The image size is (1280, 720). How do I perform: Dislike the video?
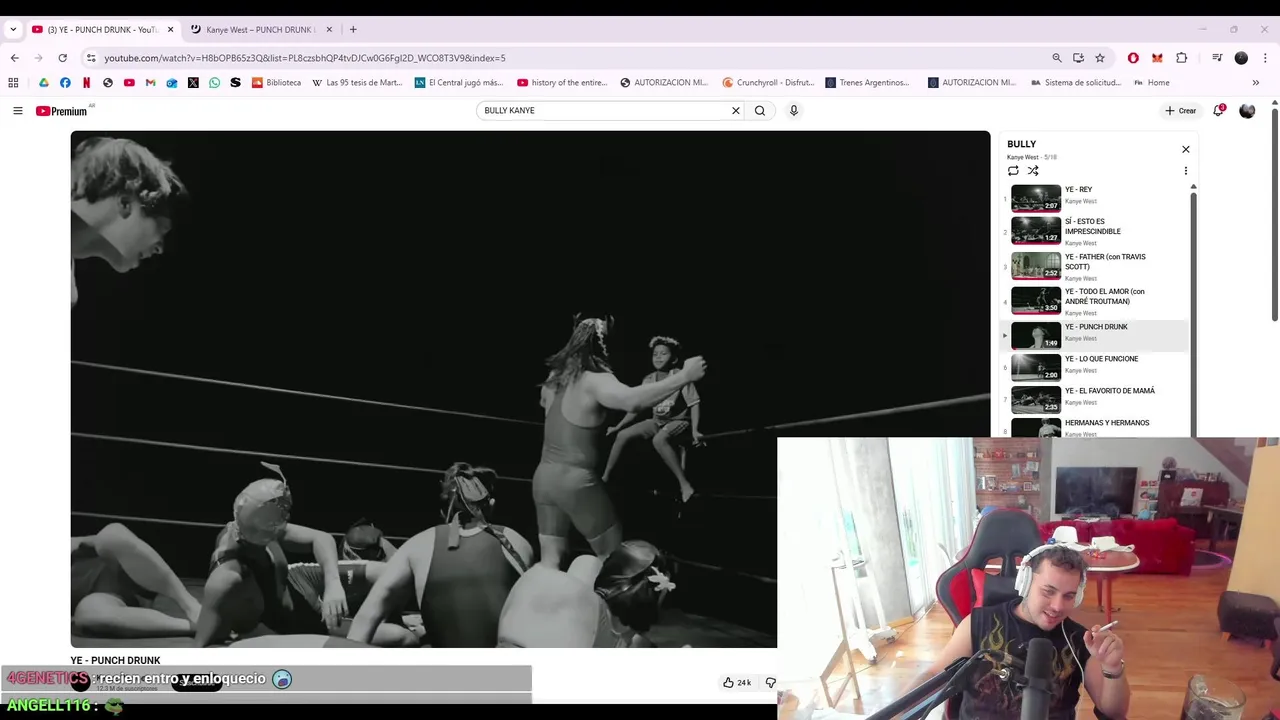coord(770,683)
